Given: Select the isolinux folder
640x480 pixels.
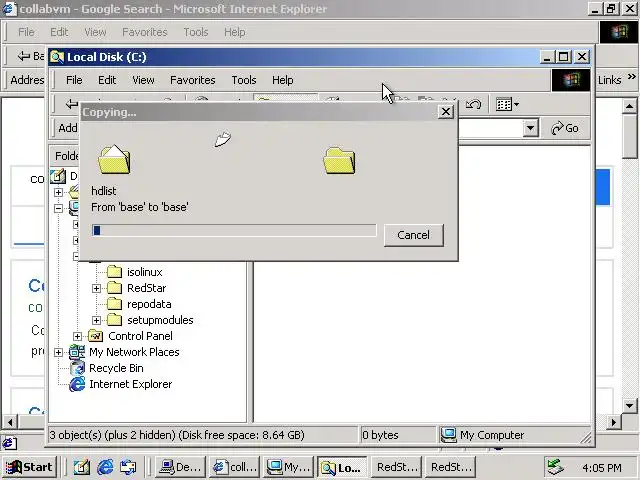Looking at the screenshot, I should click(x=144, y=272).
